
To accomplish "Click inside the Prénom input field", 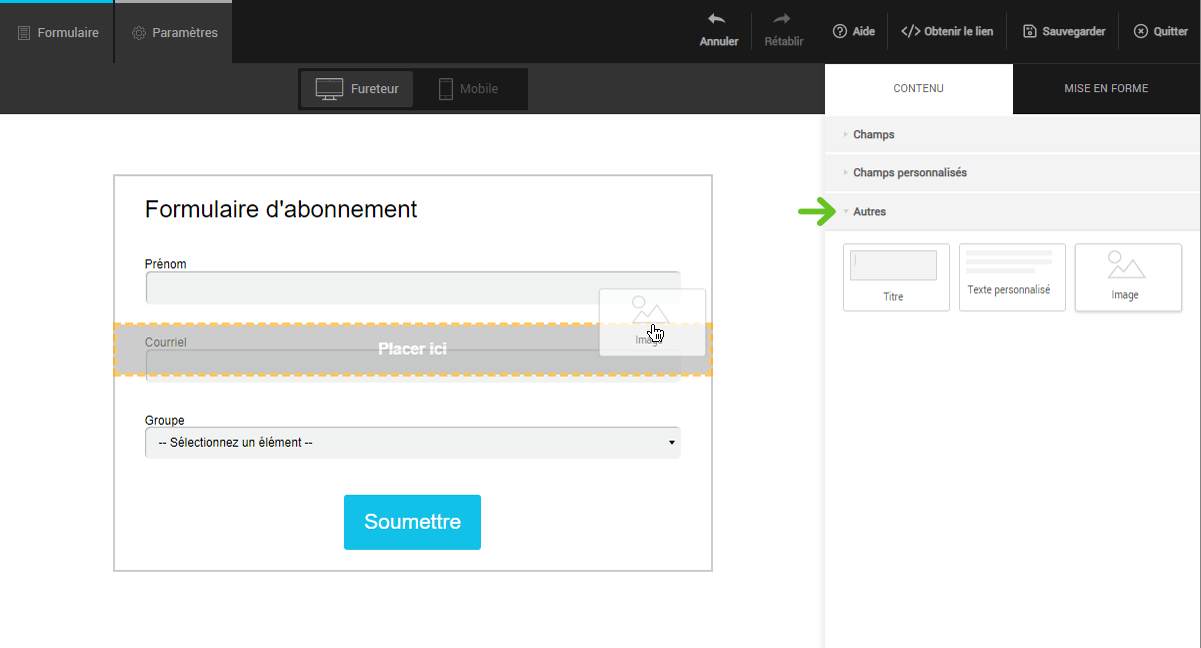I will (x=370, y=287).
